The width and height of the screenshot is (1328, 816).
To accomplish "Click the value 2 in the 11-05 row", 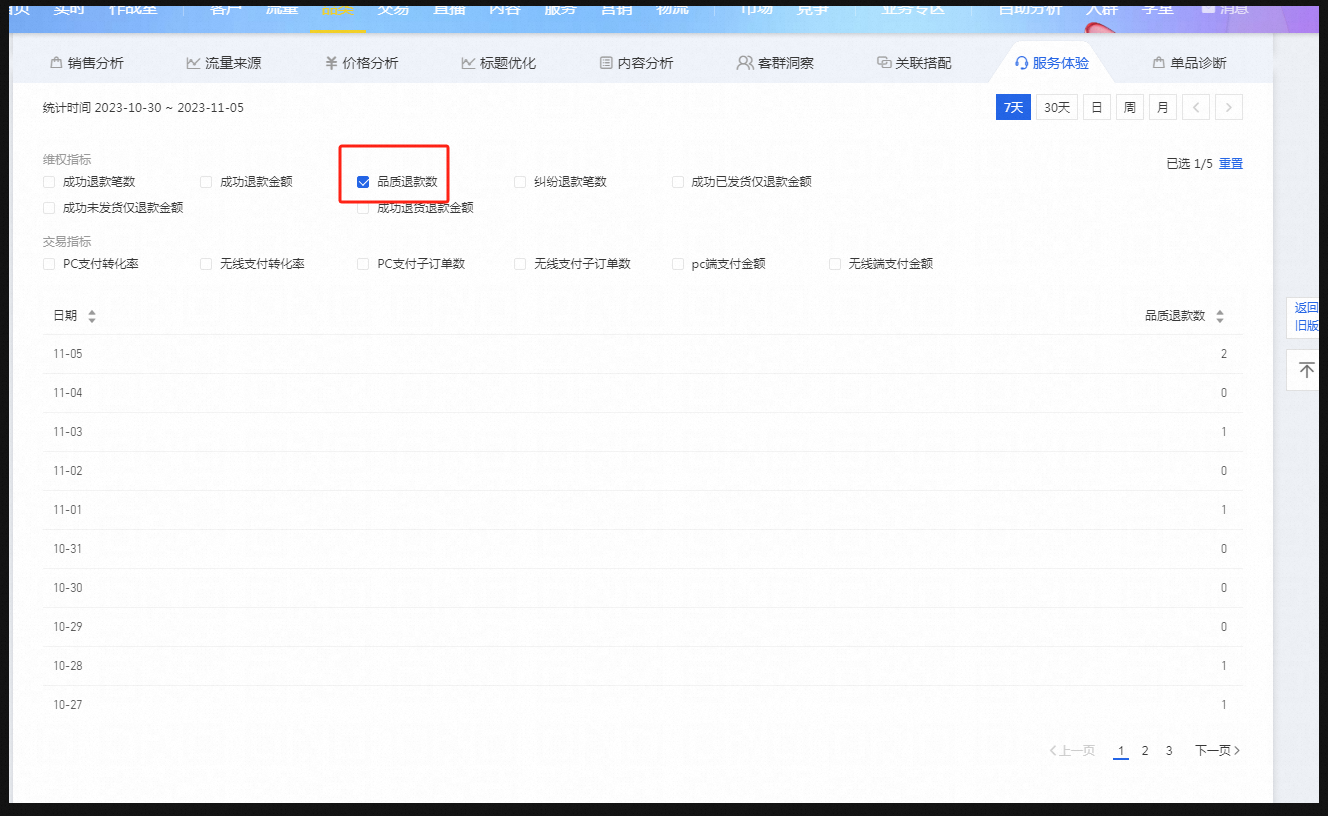I will (1224, 354).
